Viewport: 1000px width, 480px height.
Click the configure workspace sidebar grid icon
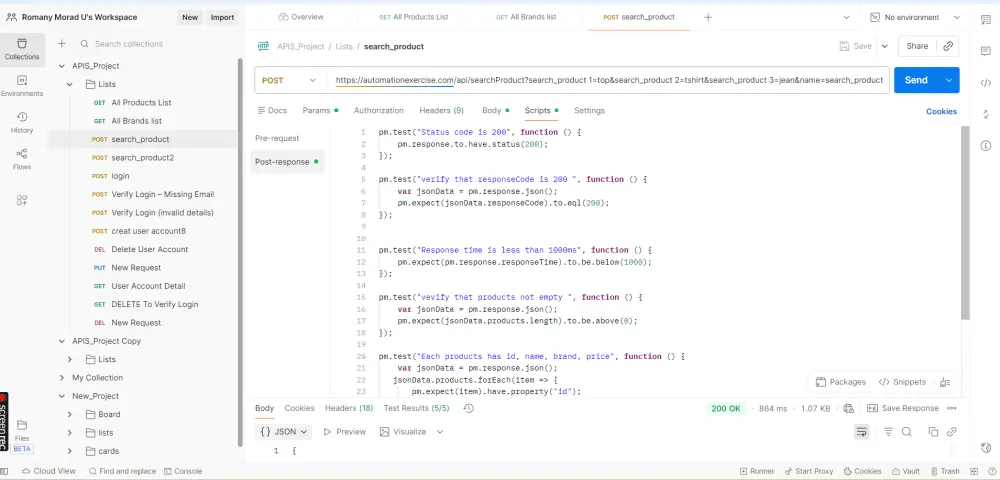(22, 200)
